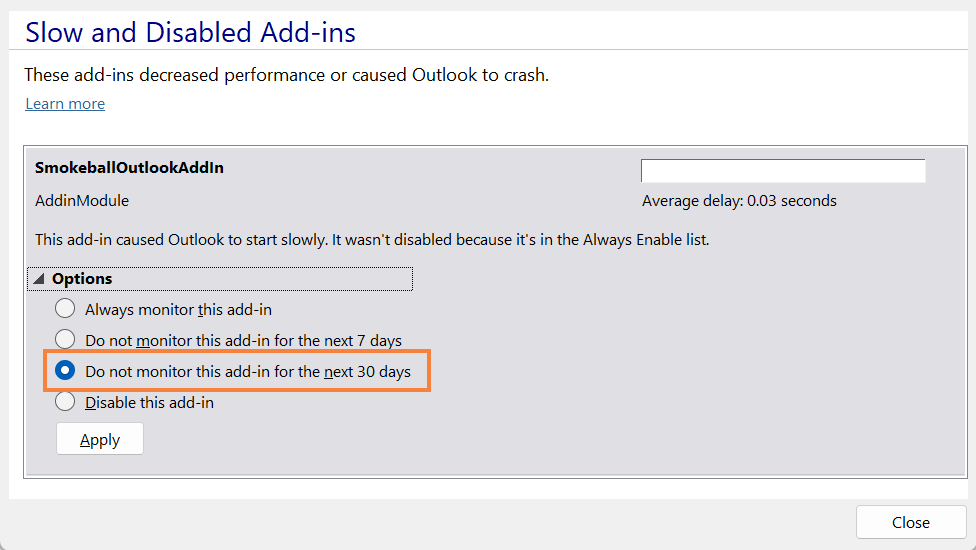This screenshot has width=976, height=550.
Task: Click the 'Always monitor this add-in' label text
Action: point(178,310)
